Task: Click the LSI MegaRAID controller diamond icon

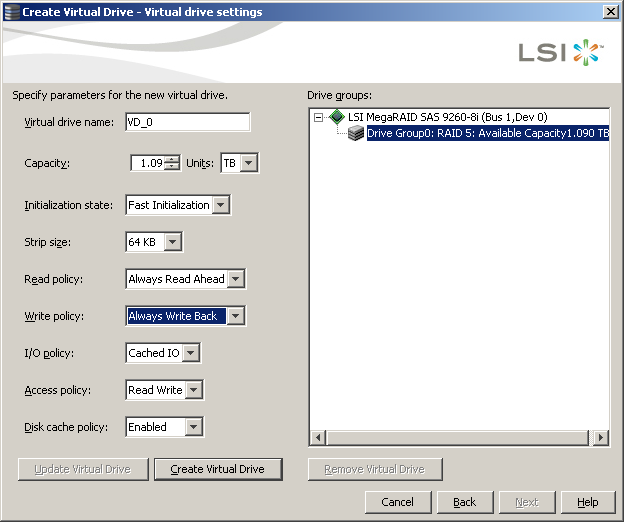Action: (x=337, y=117)
